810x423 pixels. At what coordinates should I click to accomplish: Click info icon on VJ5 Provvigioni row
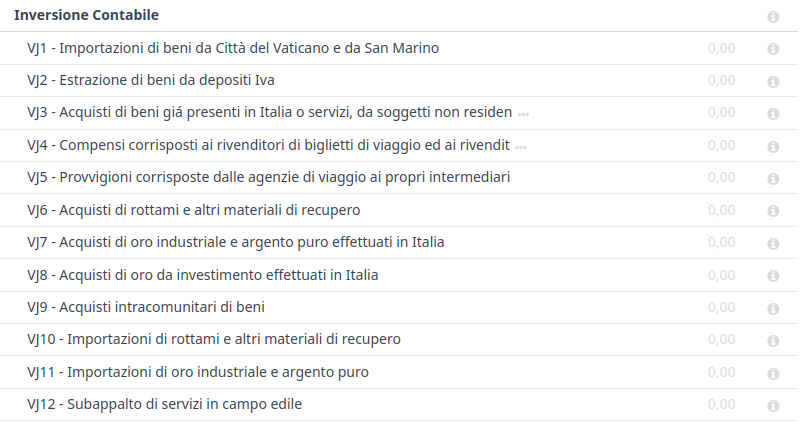click(x=773, y=178)
